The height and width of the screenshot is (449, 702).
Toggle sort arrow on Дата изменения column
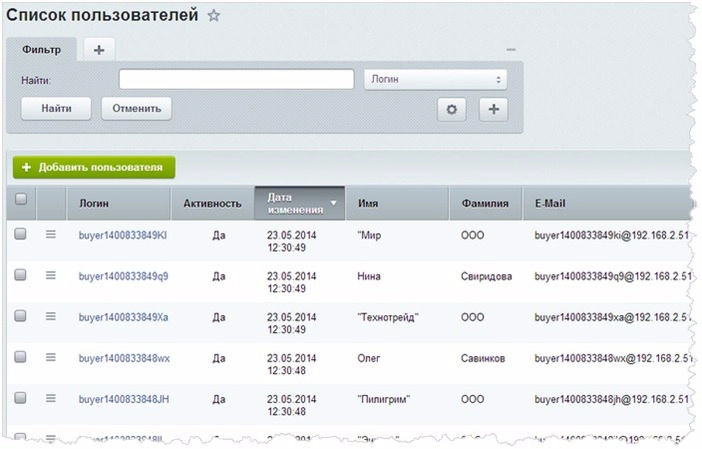pyautogui.click(x=333, y=203)
